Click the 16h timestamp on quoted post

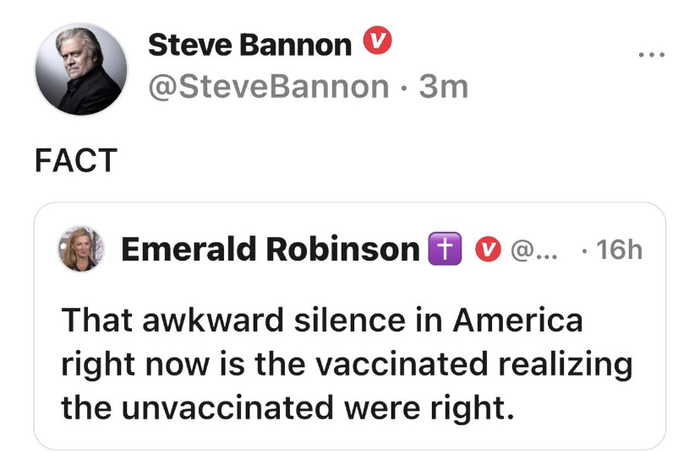pyautogui.click(x=617, y=249)
